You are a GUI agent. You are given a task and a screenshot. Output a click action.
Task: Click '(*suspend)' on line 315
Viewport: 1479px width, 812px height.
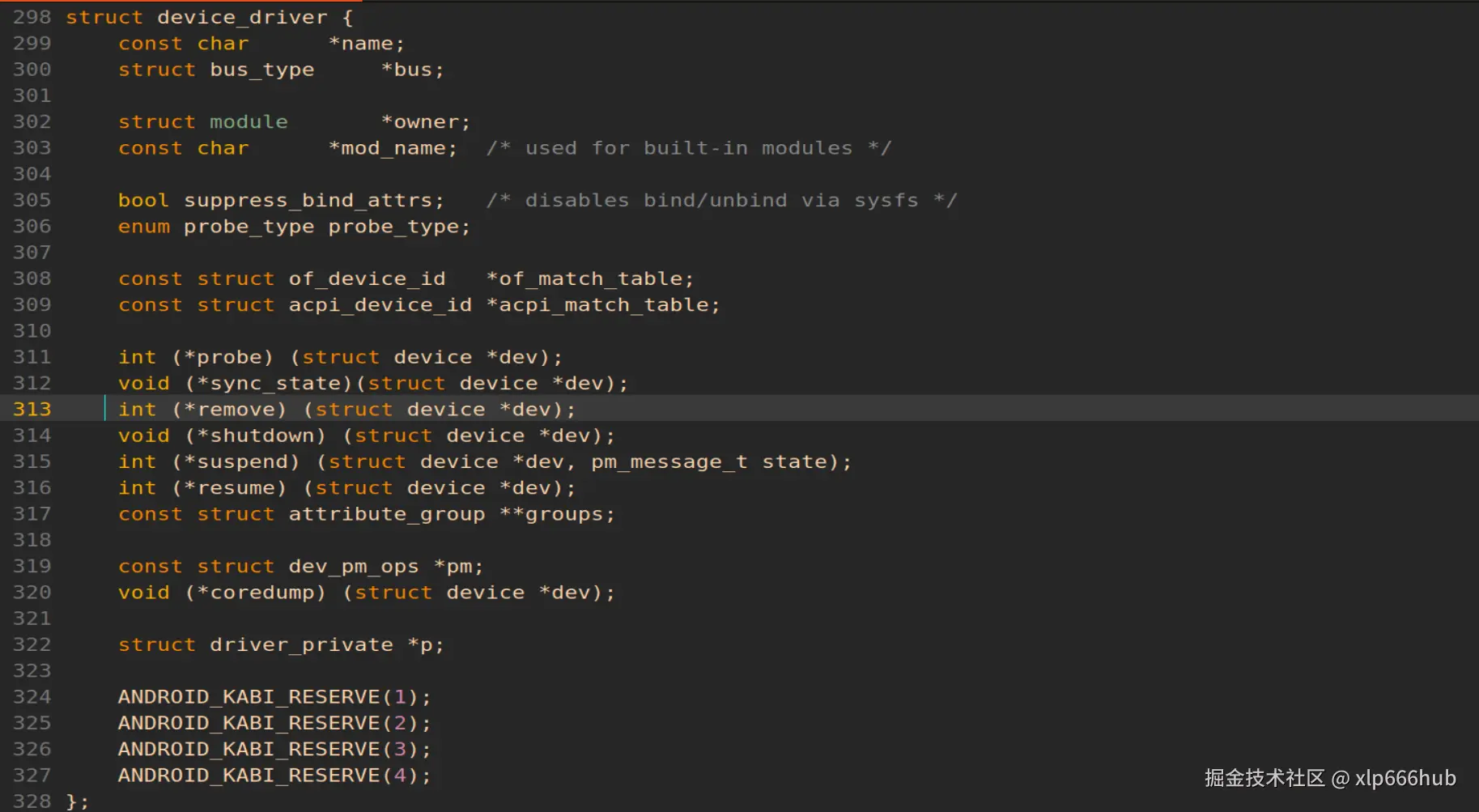(x=236, y=461)
